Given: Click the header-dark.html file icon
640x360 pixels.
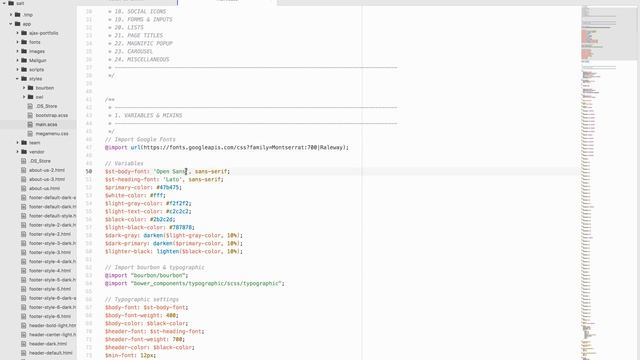Looking at the screenshot, I should click(24, 344).
